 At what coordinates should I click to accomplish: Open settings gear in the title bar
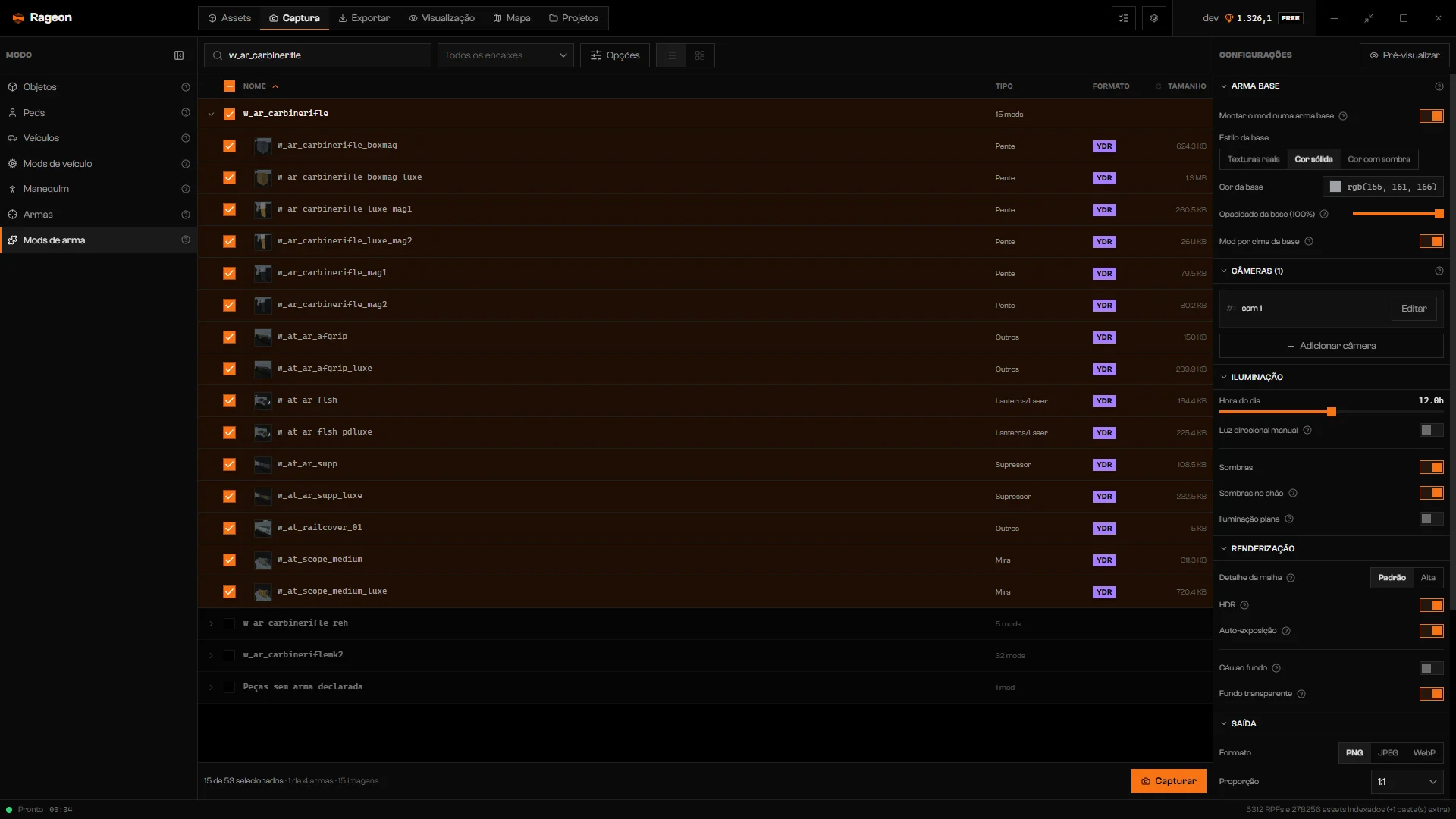[x=1154, y=18]
